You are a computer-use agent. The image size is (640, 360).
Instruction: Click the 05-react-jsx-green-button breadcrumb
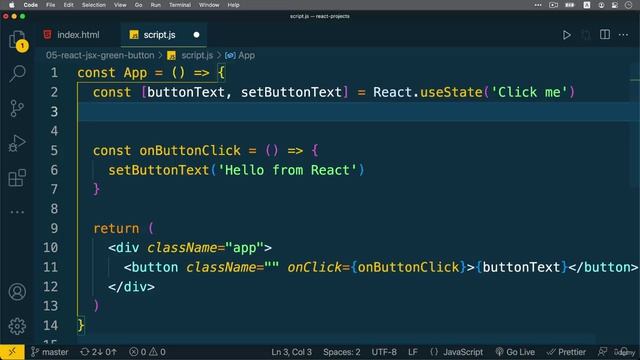click(100, 56)
